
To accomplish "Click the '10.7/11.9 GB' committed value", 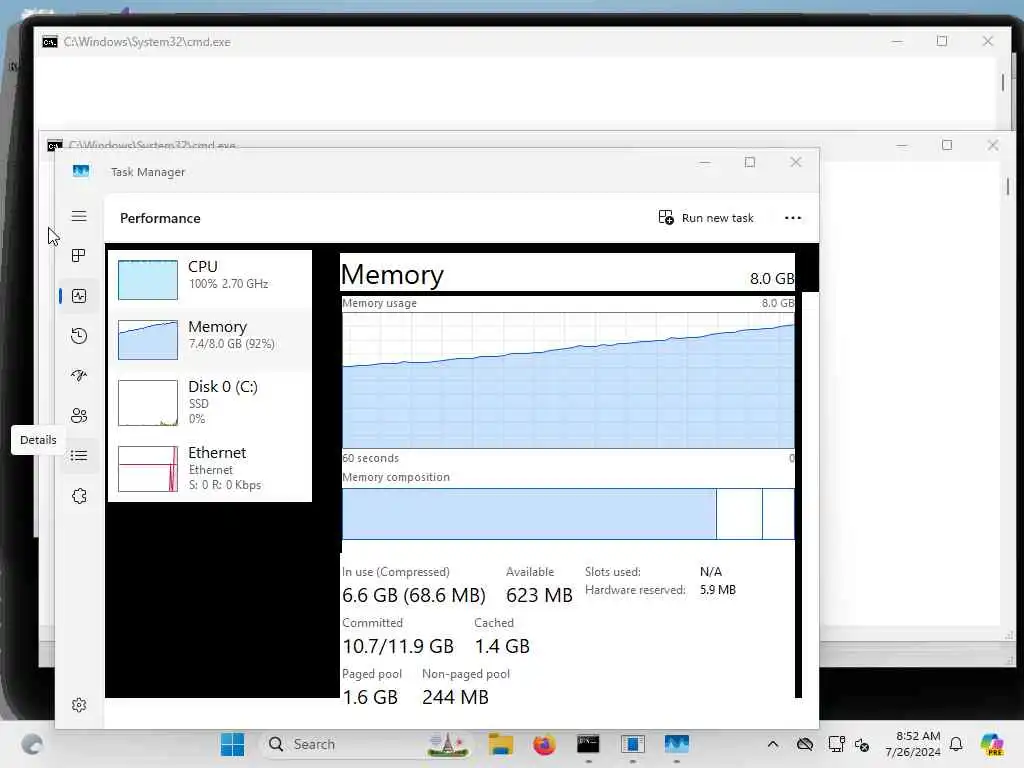I will [x=398, y=646].
